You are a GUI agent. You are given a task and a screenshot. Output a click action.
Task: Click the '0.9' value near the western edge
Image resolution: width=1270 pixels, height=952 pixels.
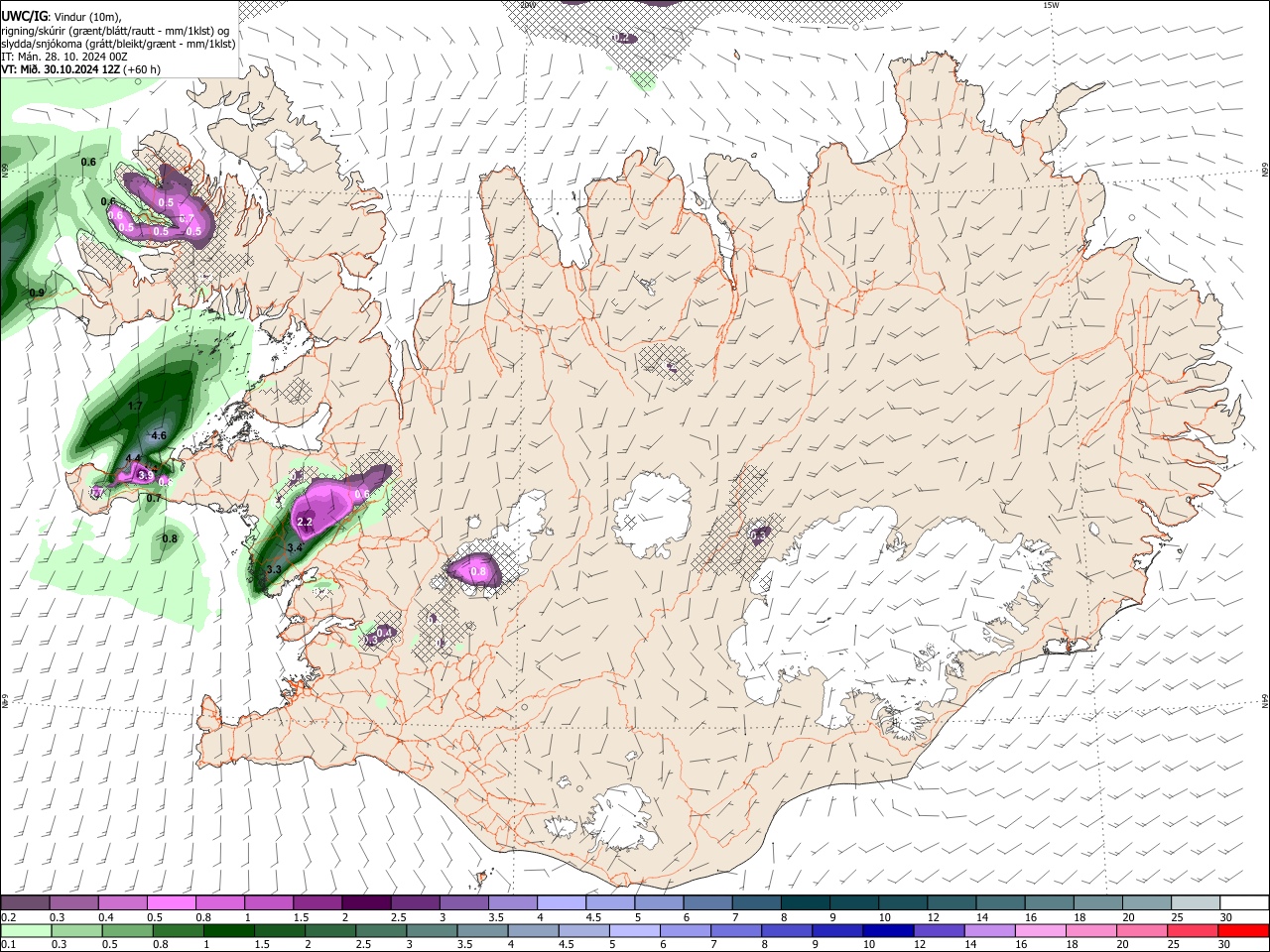point(37,293)
